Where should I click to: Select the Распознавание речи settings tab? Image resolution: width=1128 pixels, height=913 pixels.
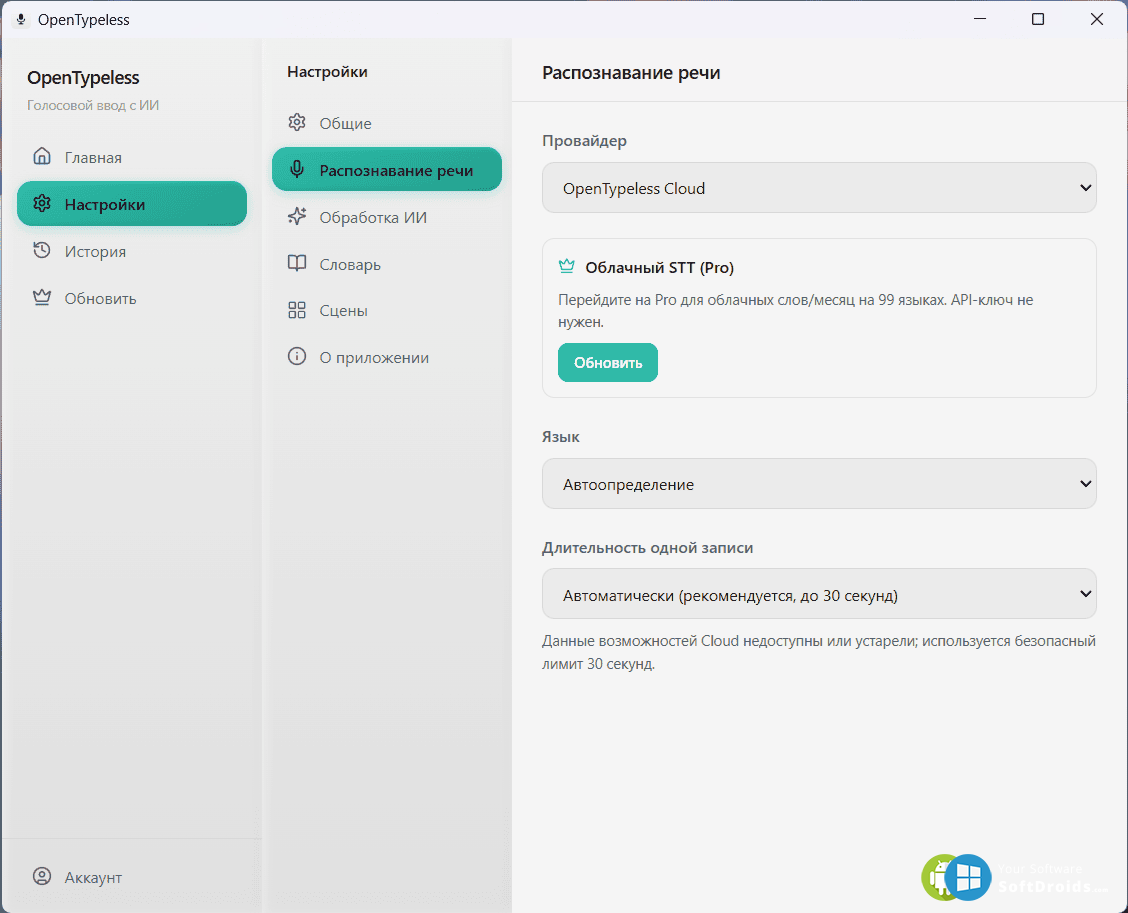(386, 170)
